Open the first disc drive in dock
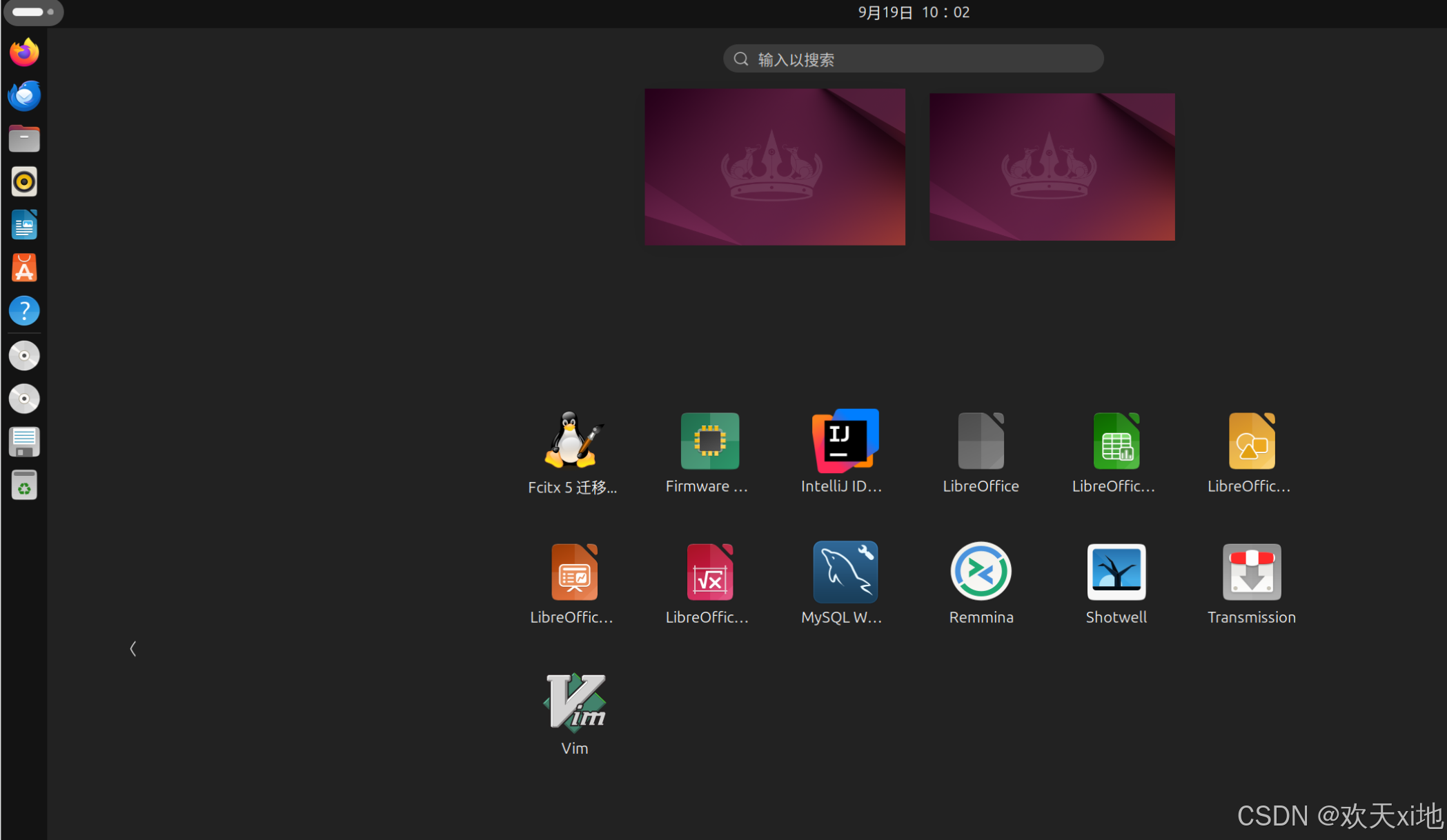This screenshot has width=1447, height=840. pyautogui.click(x=24, y=356)
